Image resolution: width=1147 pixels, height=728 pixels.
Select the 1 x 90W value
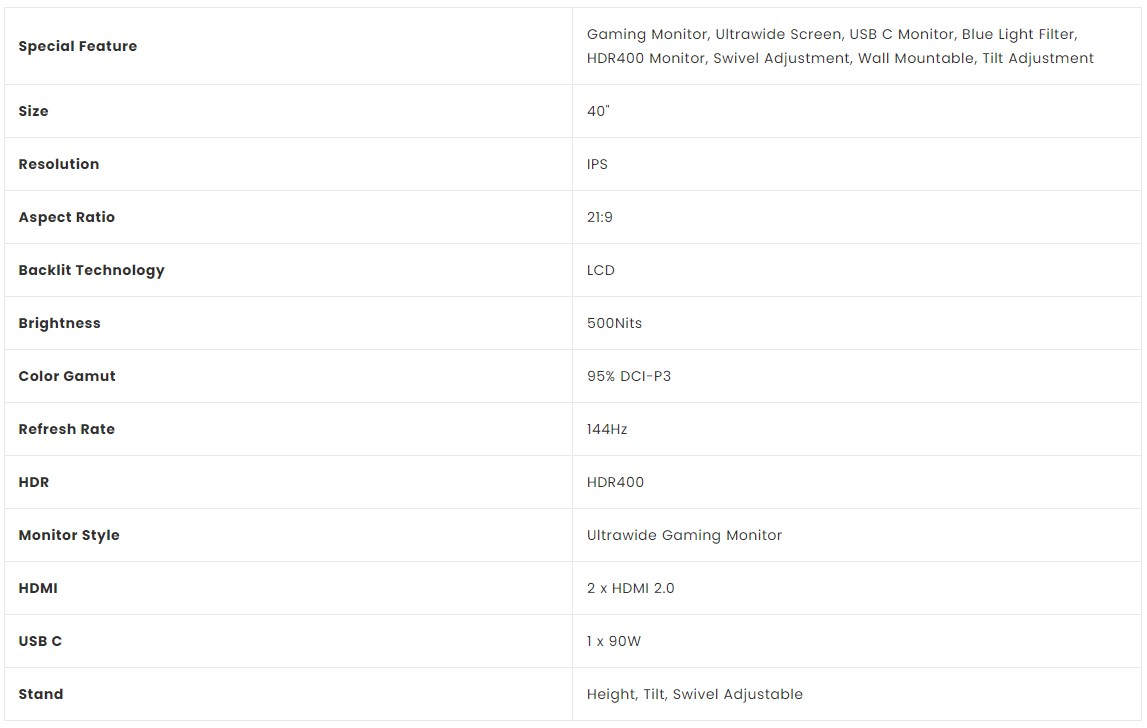(614, 641)
